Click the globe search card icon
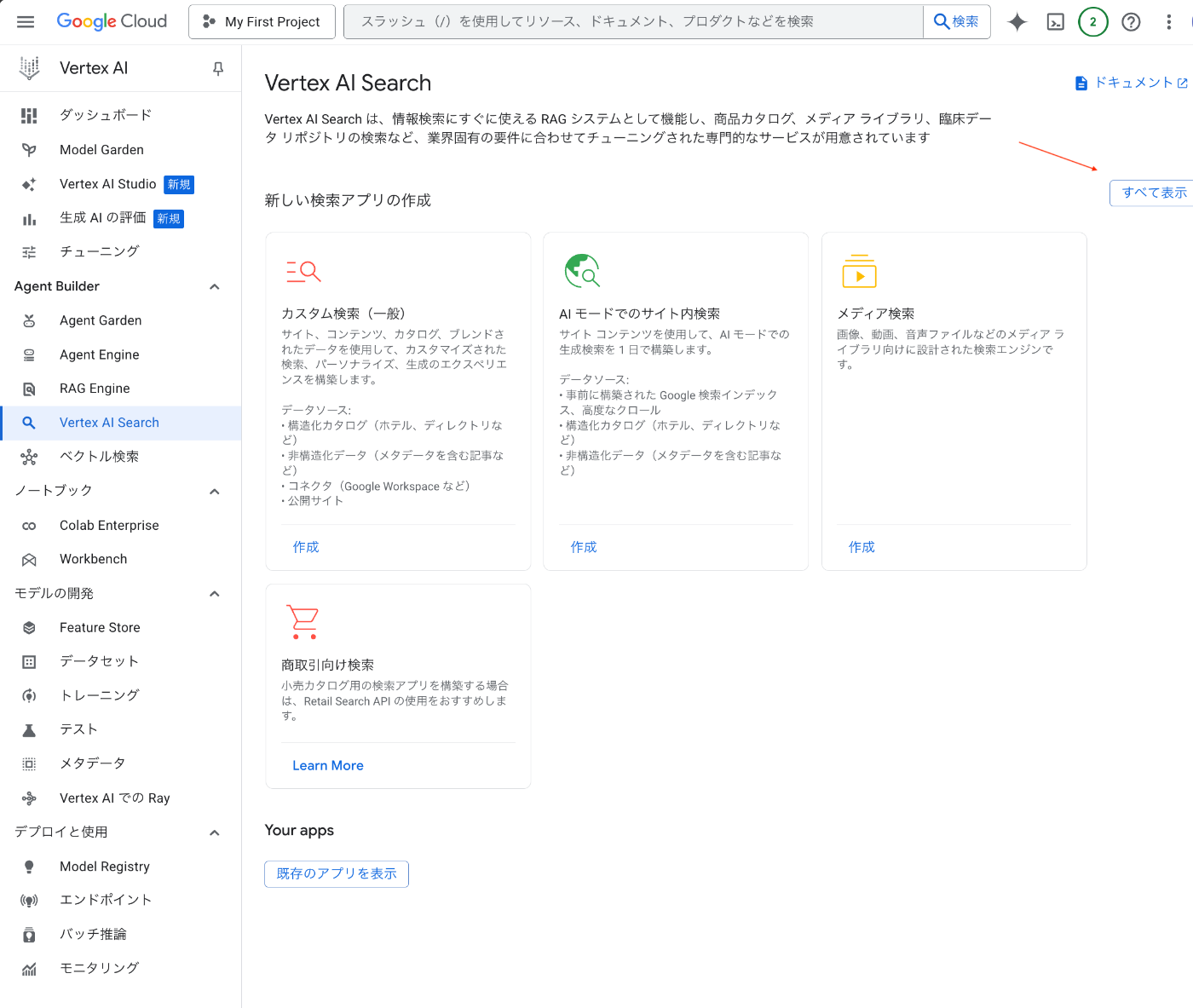 [583, 271]
